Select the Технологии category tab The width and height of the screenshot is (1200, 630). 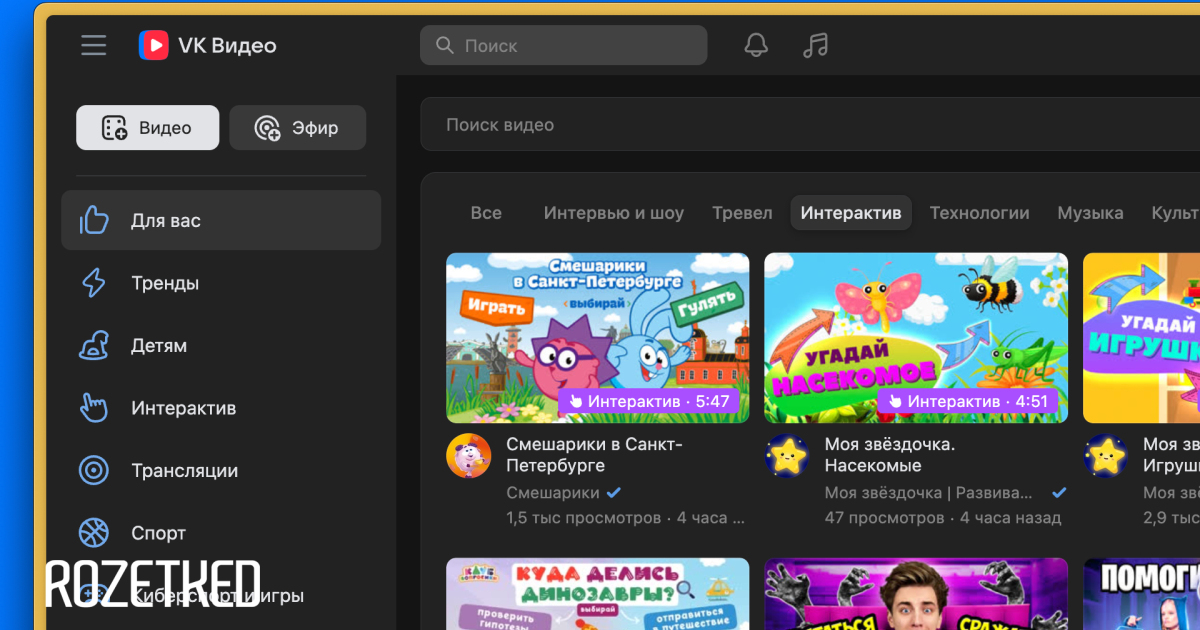click(x=979, y=213)
